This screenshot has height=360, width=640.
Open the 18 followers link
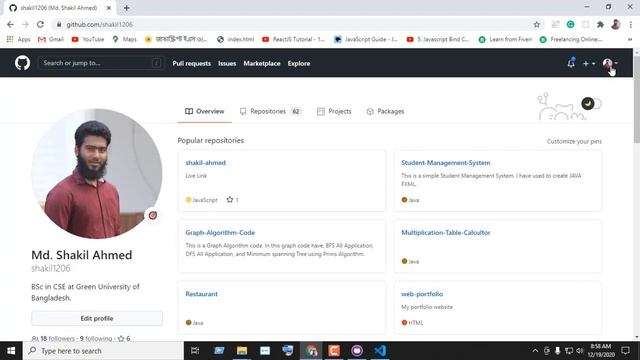[53, 338]
